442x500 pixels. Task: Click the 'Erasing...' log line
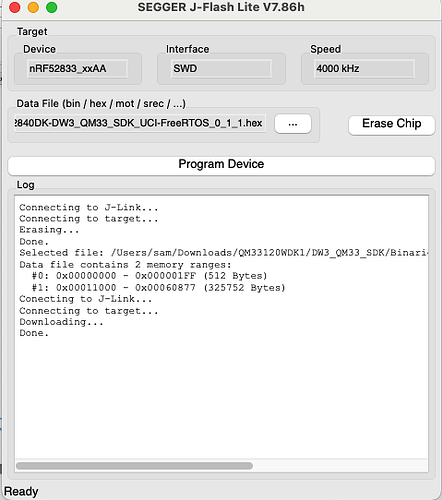(49, 230)
